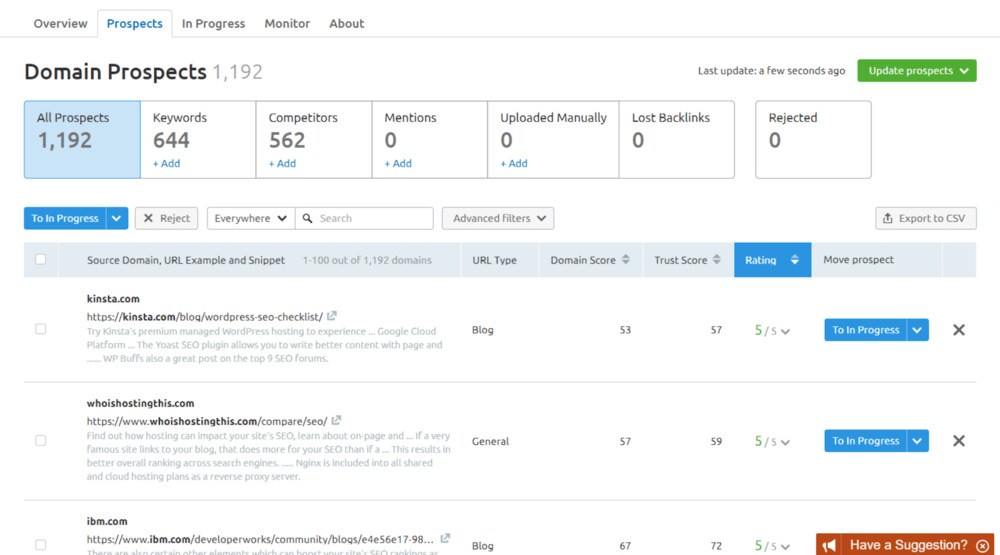The width and height of the screenshot is (1000, 555).
Task: Open whoishostingthis.com To In Progress arrow menu
Action: coord(917,441)
